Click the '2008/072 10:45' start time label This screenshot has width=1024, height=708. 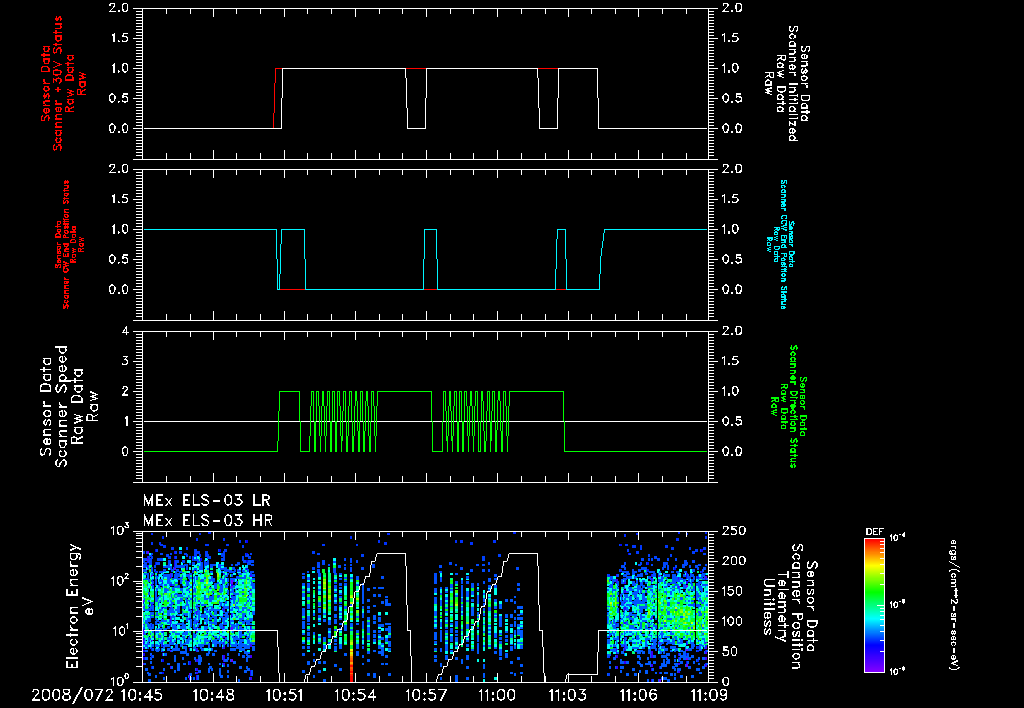click(x=97, y=695)
